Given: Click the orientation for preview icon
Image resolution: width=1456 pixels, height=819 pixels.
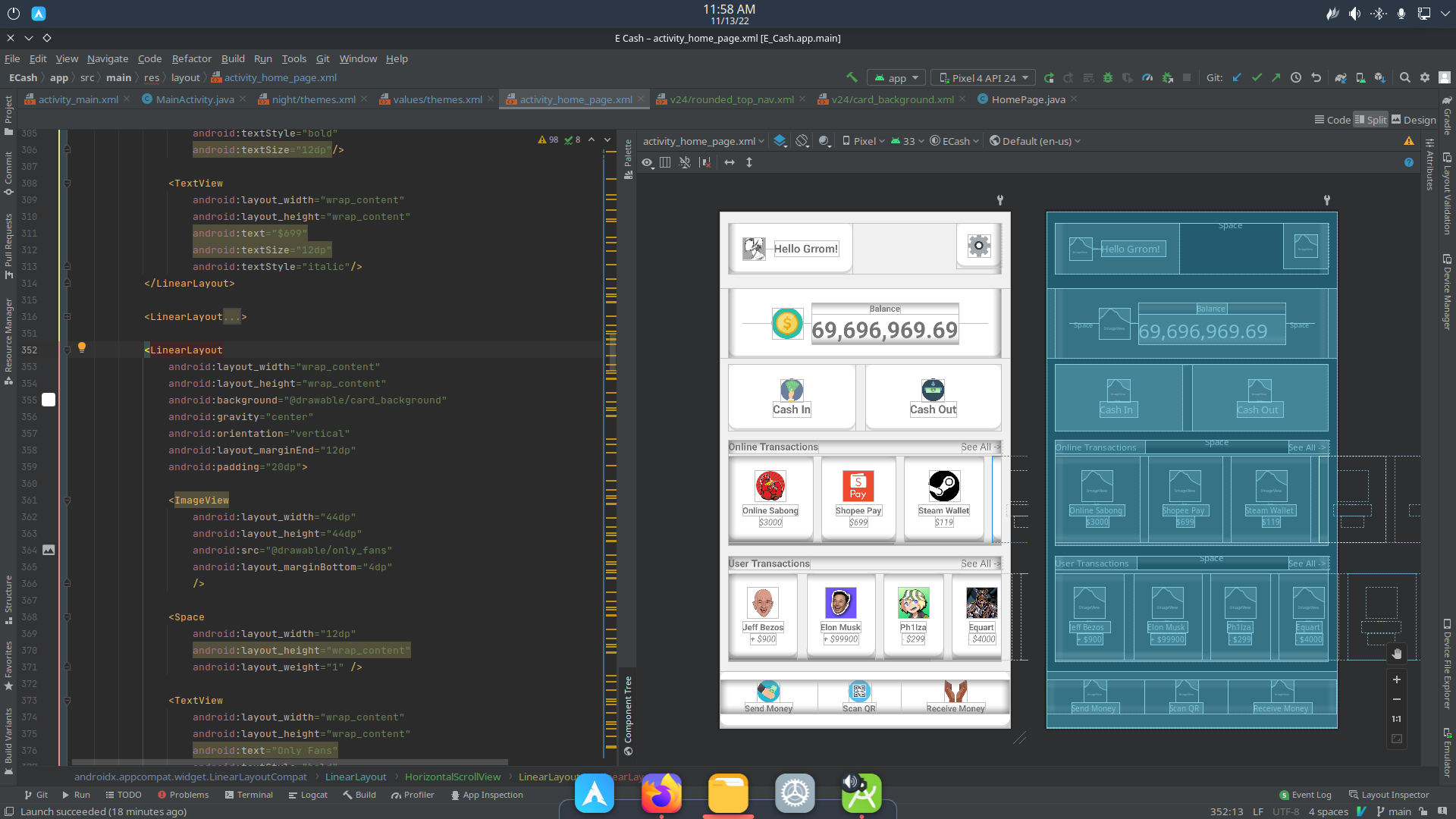Looking at the screenshot, I should pyautogui.click(x=802, y=141).
